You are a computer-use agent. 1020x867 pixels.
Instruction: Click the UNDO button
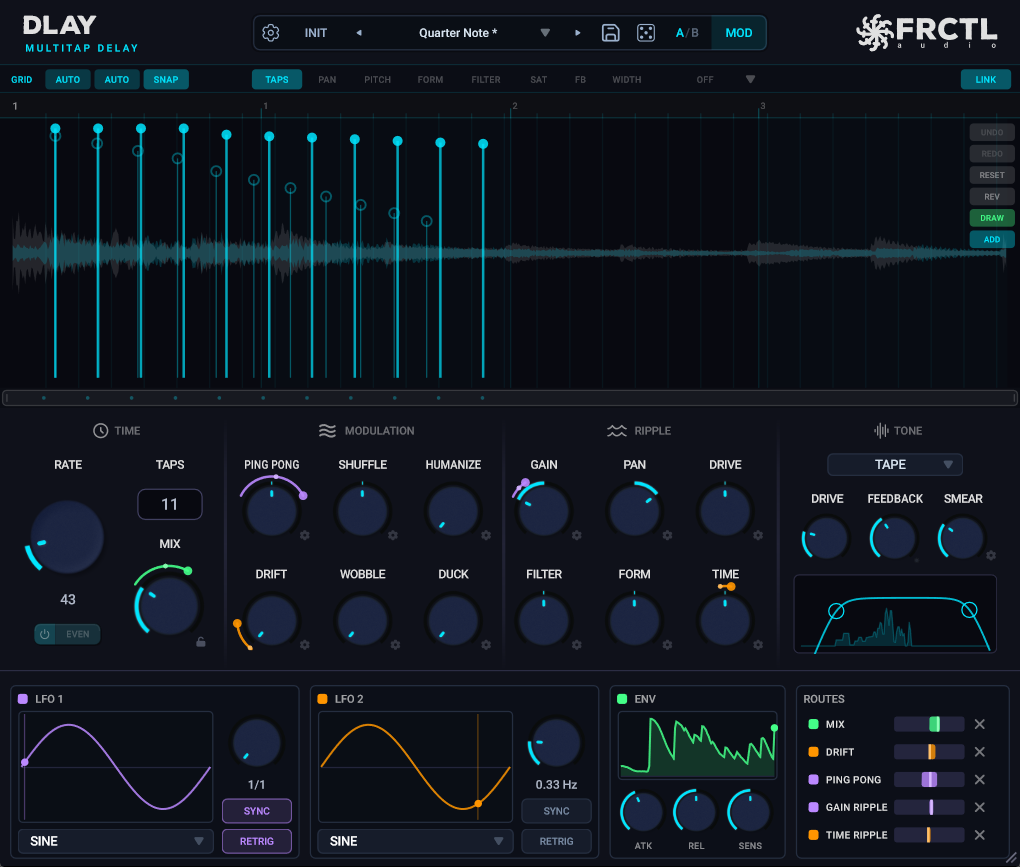992,132
